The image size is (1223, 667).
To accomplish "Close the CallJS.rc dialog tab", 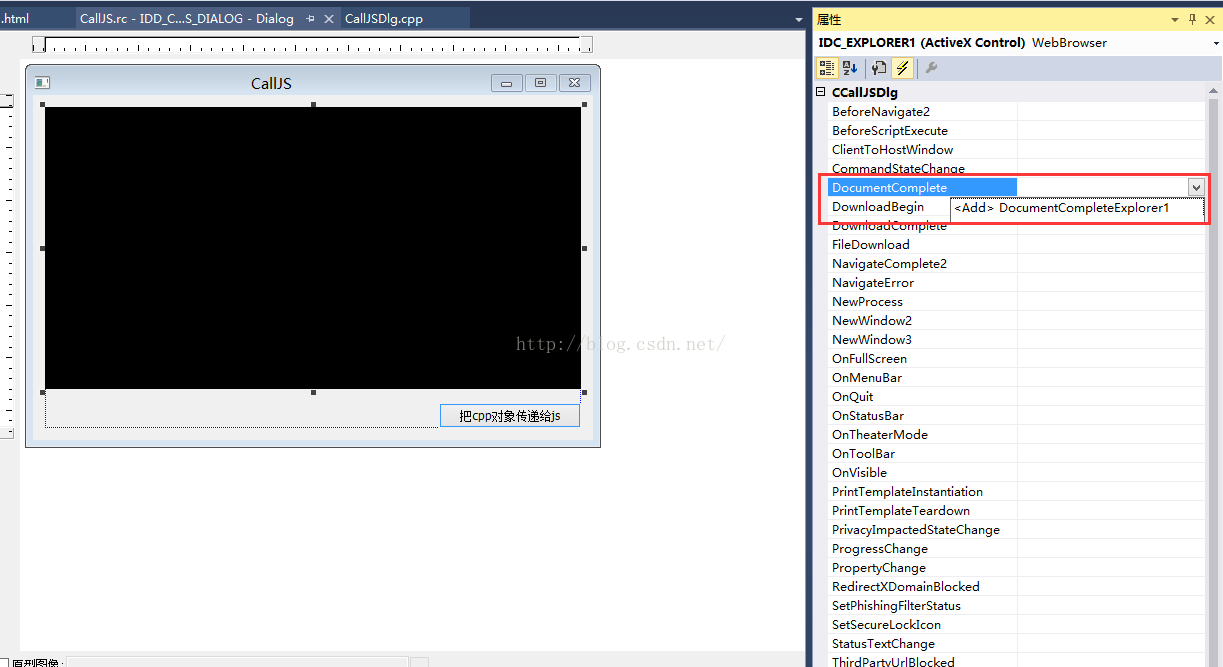I will click(329, 19).
